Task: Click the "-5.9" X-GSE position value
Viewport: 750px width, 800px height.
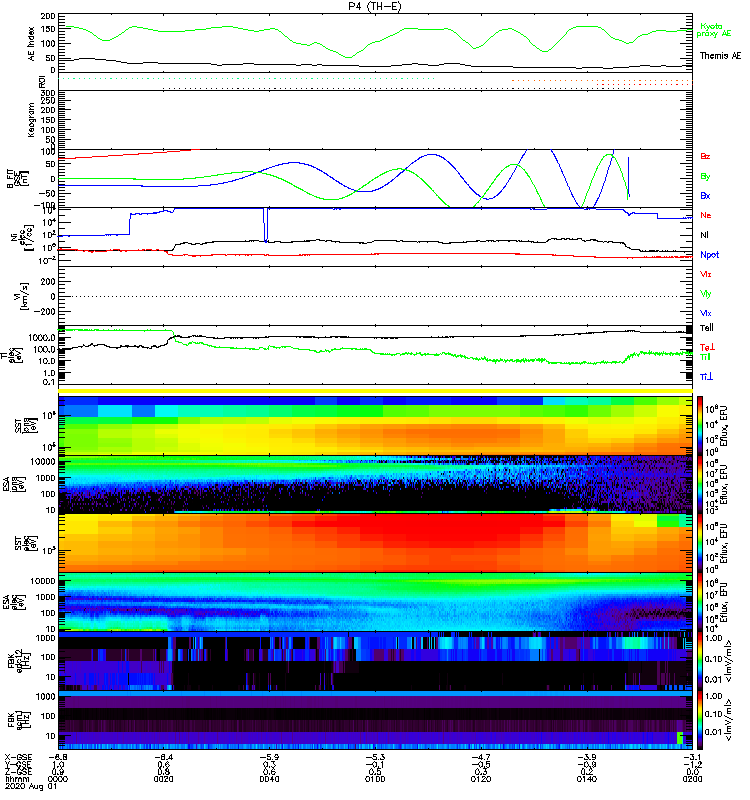Action: [x=269, y=757]
